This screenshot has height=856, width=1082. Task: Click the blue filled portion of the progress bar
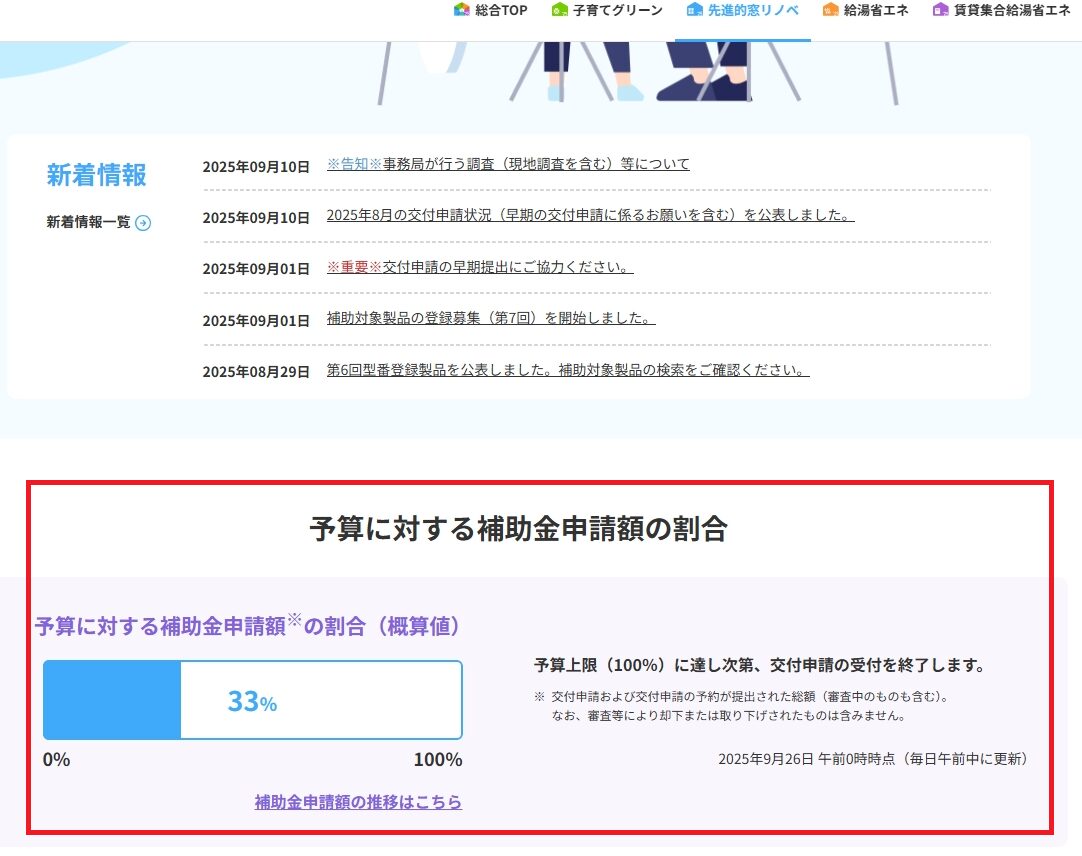click(x=112, y=700)
